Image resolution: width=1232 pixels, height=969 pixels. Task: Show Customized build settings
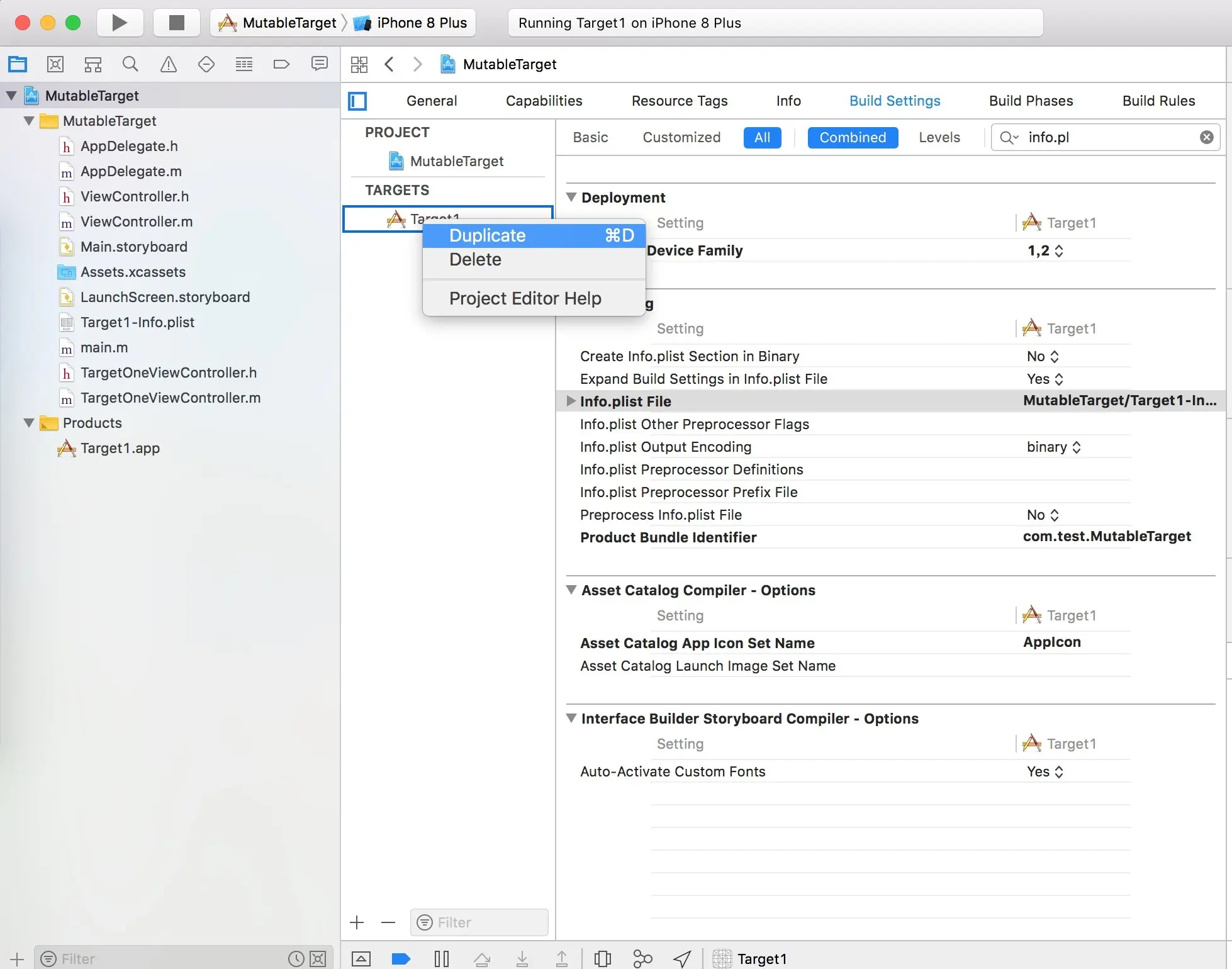pos(681,137)
